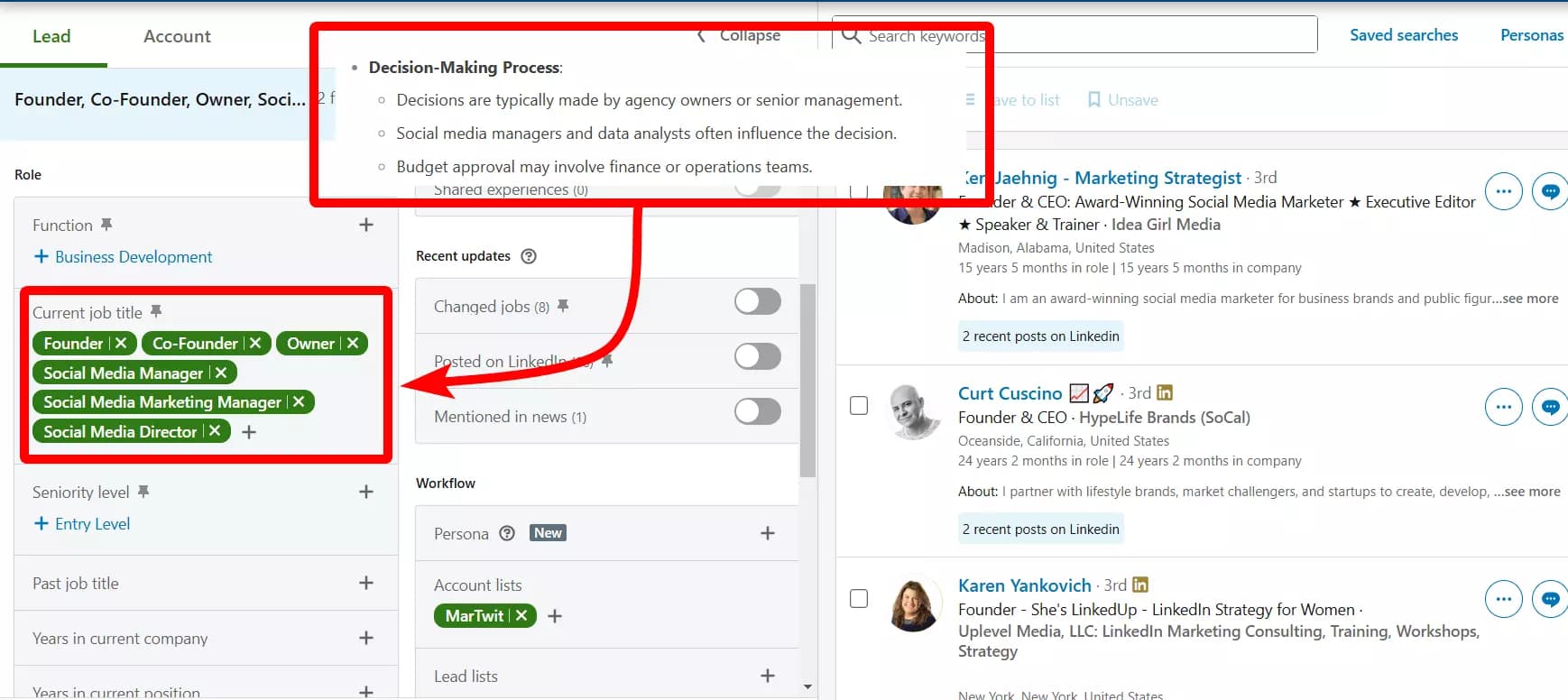Viewport: 1568px width, 700px height.
Task: Open Karen Yankovich's profile
Action: [1024, 585]
